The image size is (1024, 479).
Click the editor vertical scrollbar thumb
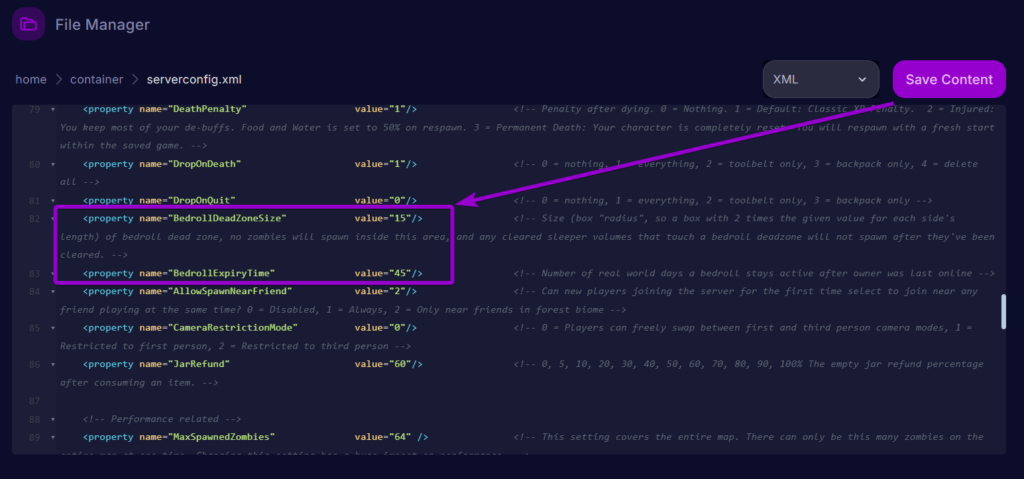[x=1004, y=312]
